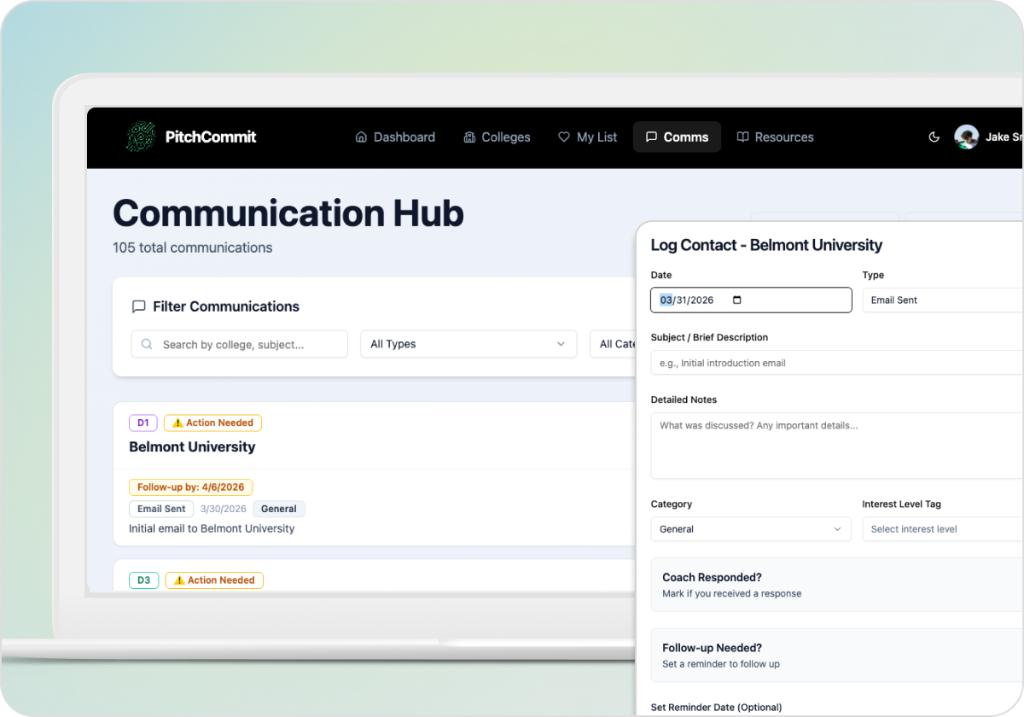This screenshot has width=1024, height=717.
Task: Click the Coach Responded? option
Action: [x=837, y=584]
